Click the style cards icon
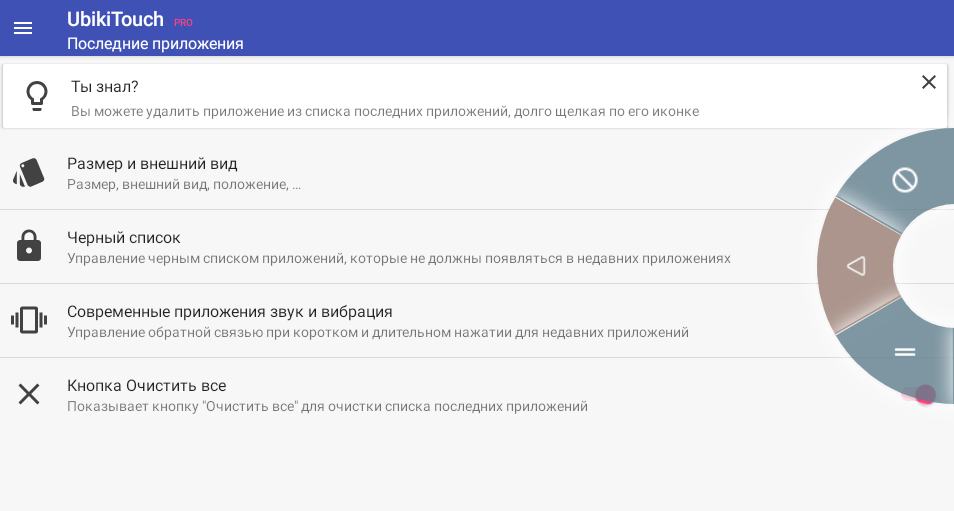Screen dimensions: 954x511 pos(29,173)
